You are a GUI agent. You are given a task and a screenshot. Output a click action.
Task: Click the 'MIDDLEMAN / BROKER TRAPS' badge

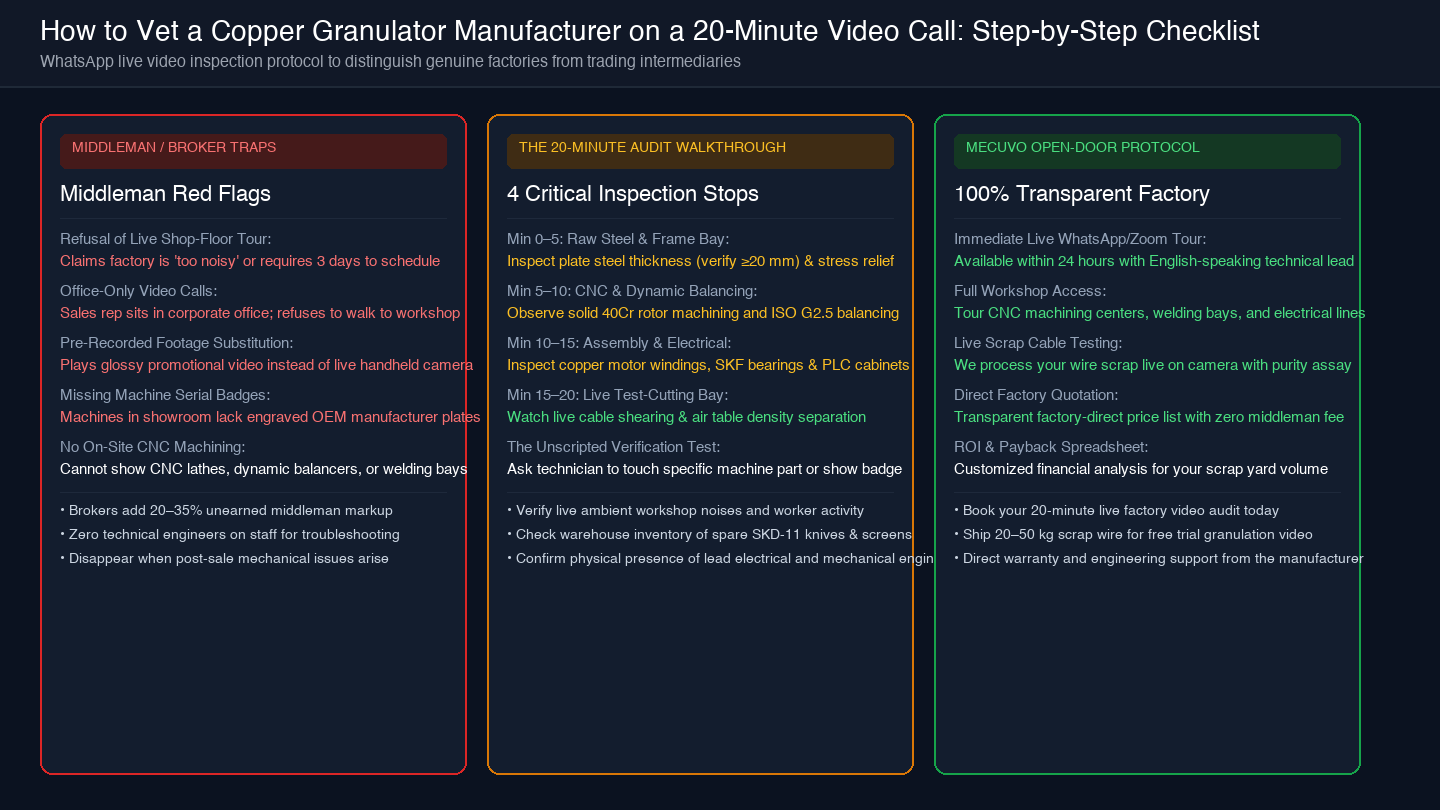tap(253, 151)
